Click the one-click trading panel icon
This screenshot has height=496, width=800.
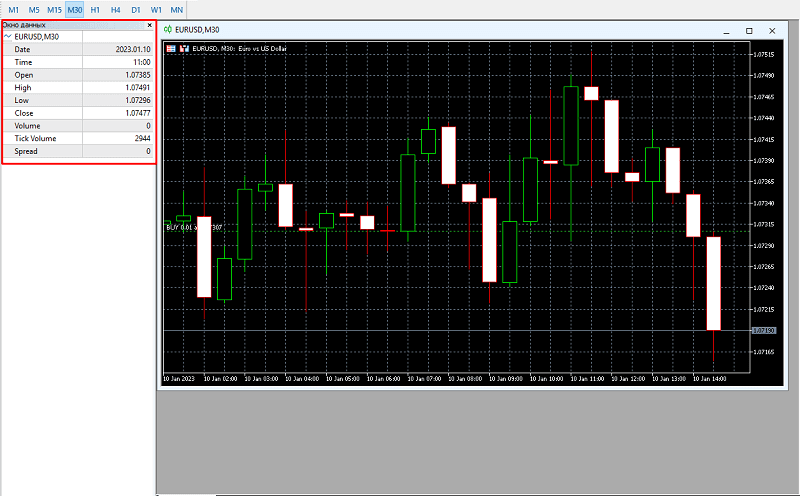(x=171, y=48)
